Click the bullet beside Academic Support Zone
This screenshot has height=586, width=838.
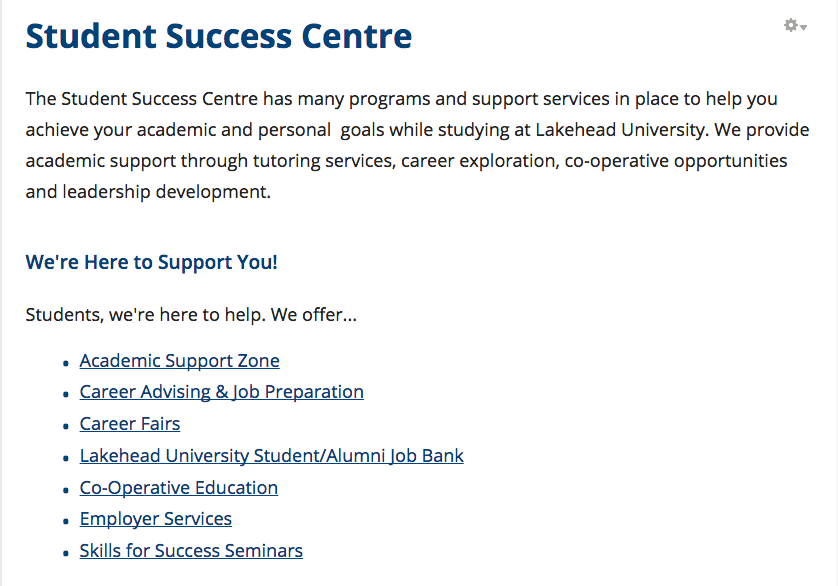[x=66, y=364]
